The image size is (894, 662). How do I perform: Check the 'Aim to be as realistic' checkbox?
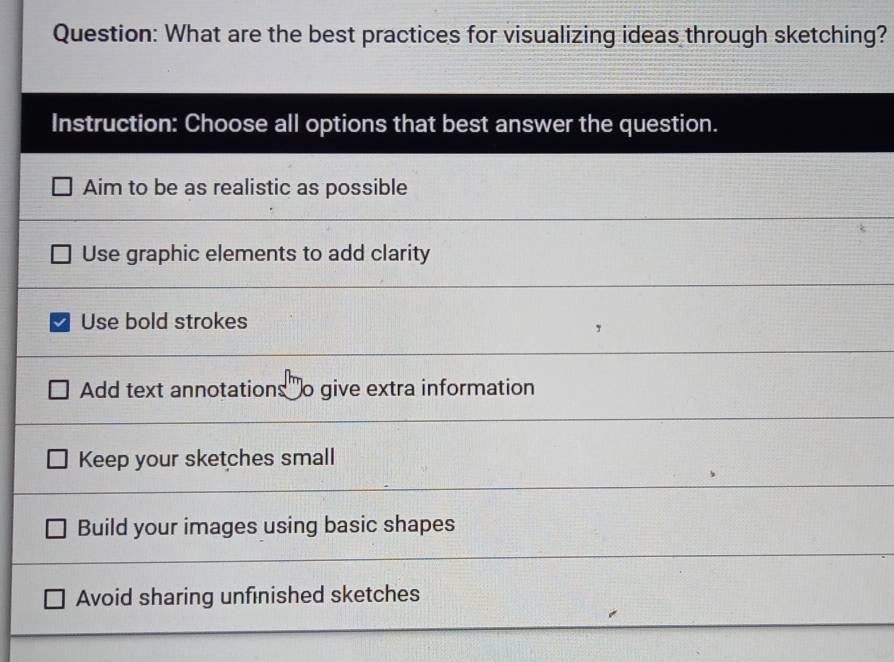[62, 188]
